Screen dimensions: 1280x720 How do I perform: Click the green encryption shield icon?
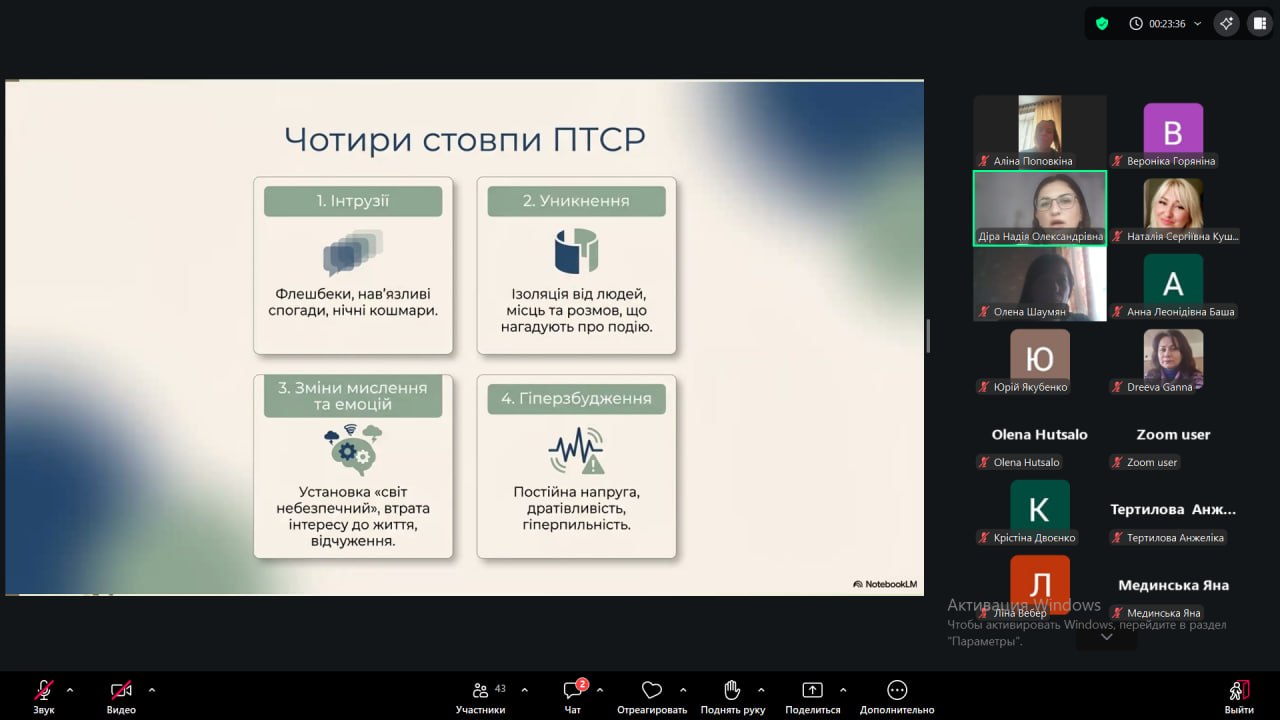coord(1102,23)
